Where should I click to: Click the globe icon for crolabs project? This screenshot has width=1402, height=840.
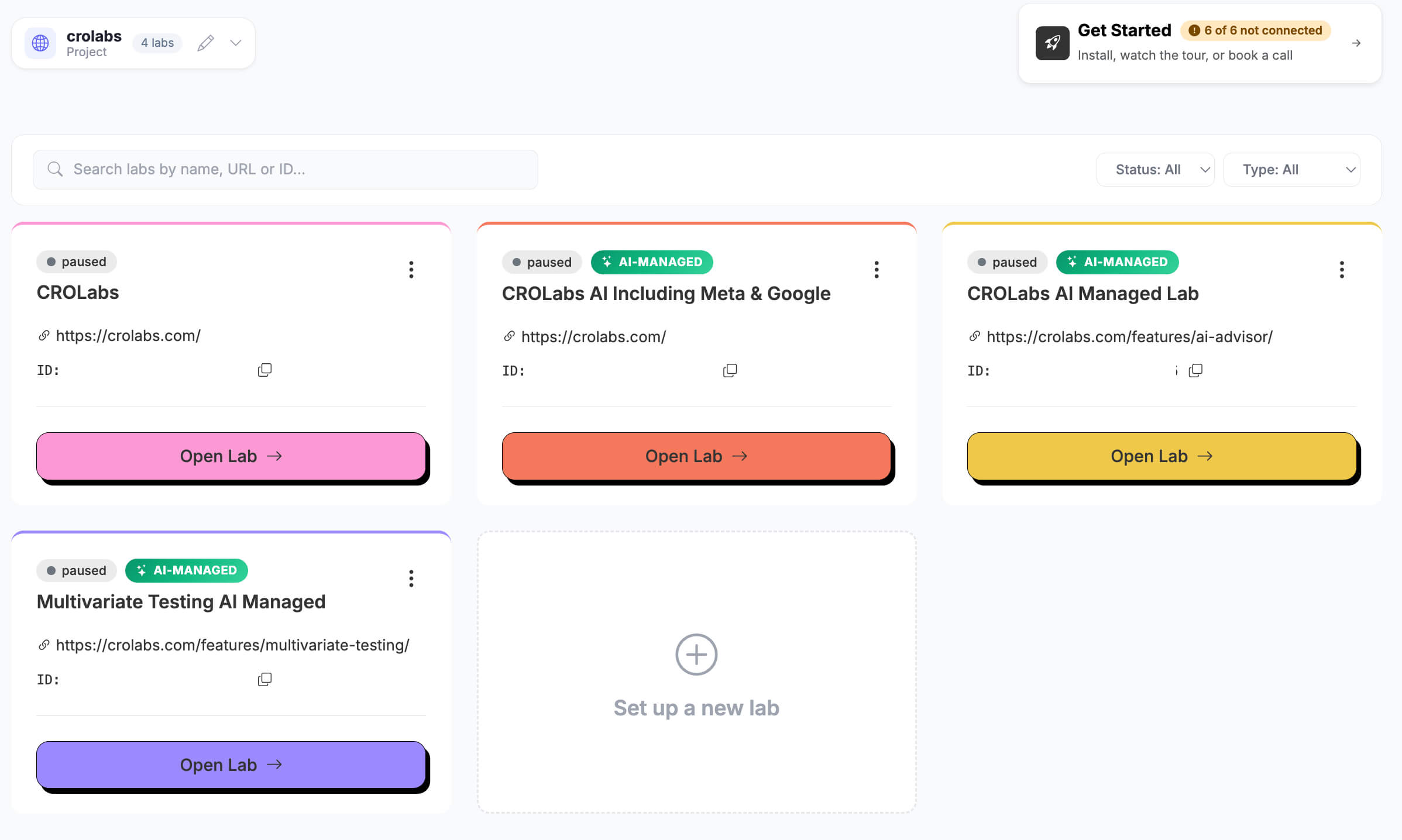point(40,43)
